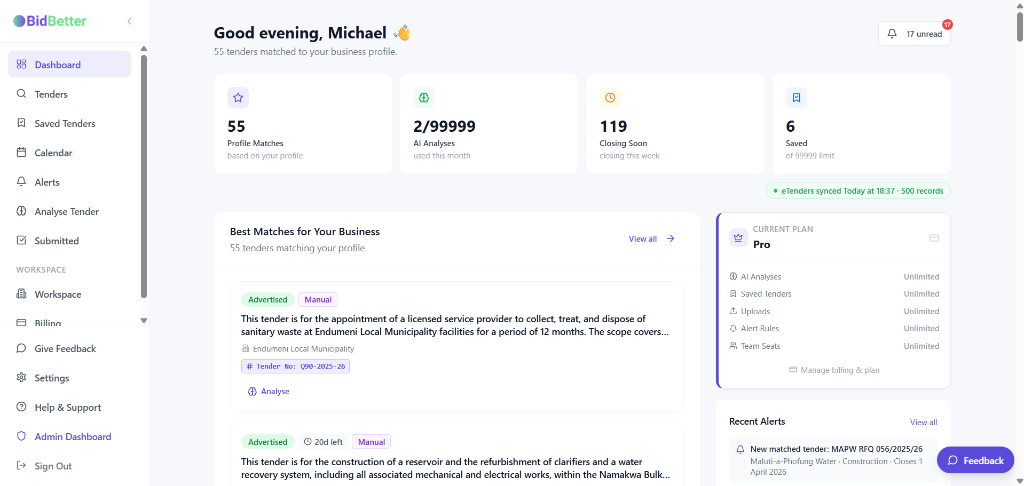Open the floating Feedback button
1024x486 pixels.
tap(976, 460)
